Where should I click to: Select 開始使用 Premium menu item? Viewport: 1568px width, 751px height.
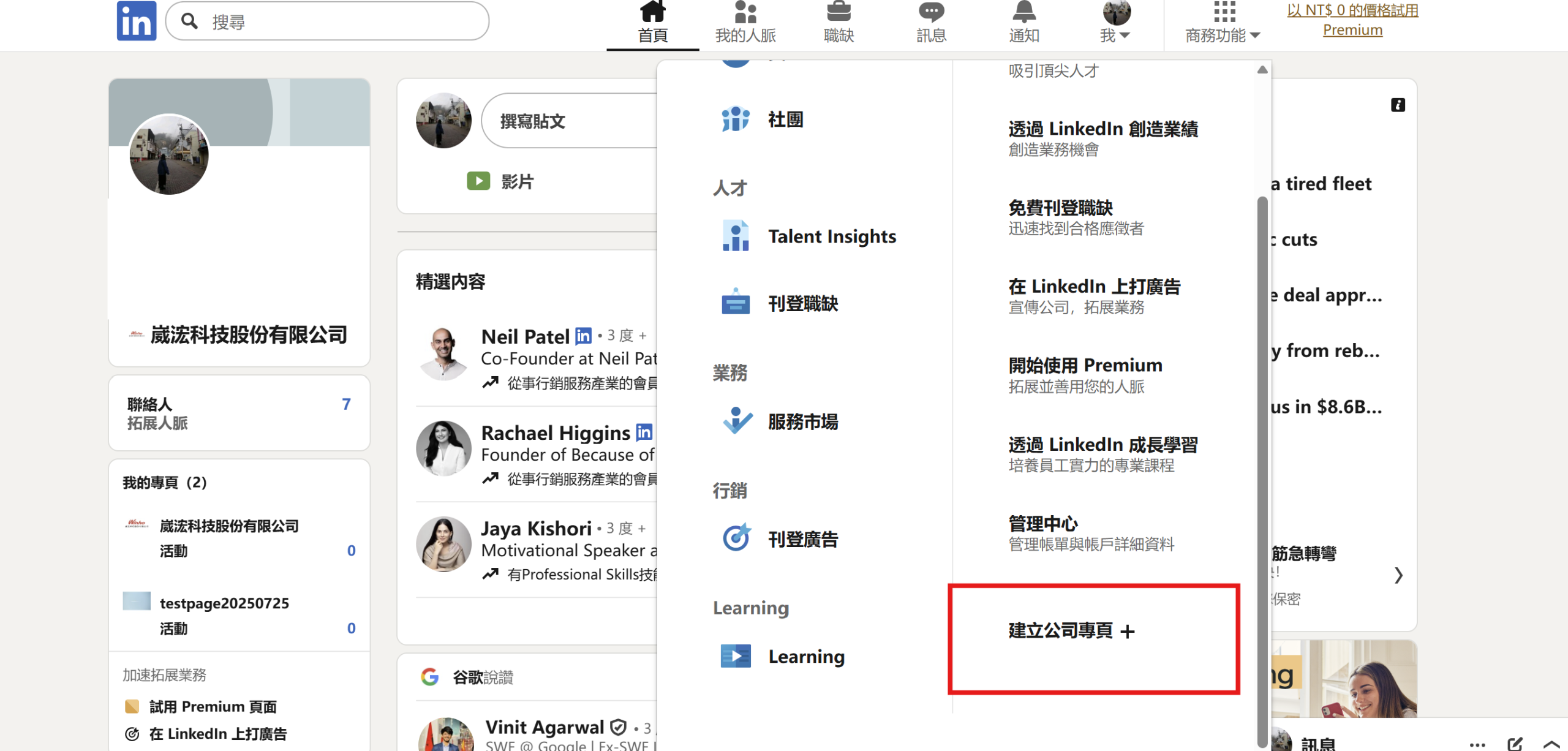1085,375
